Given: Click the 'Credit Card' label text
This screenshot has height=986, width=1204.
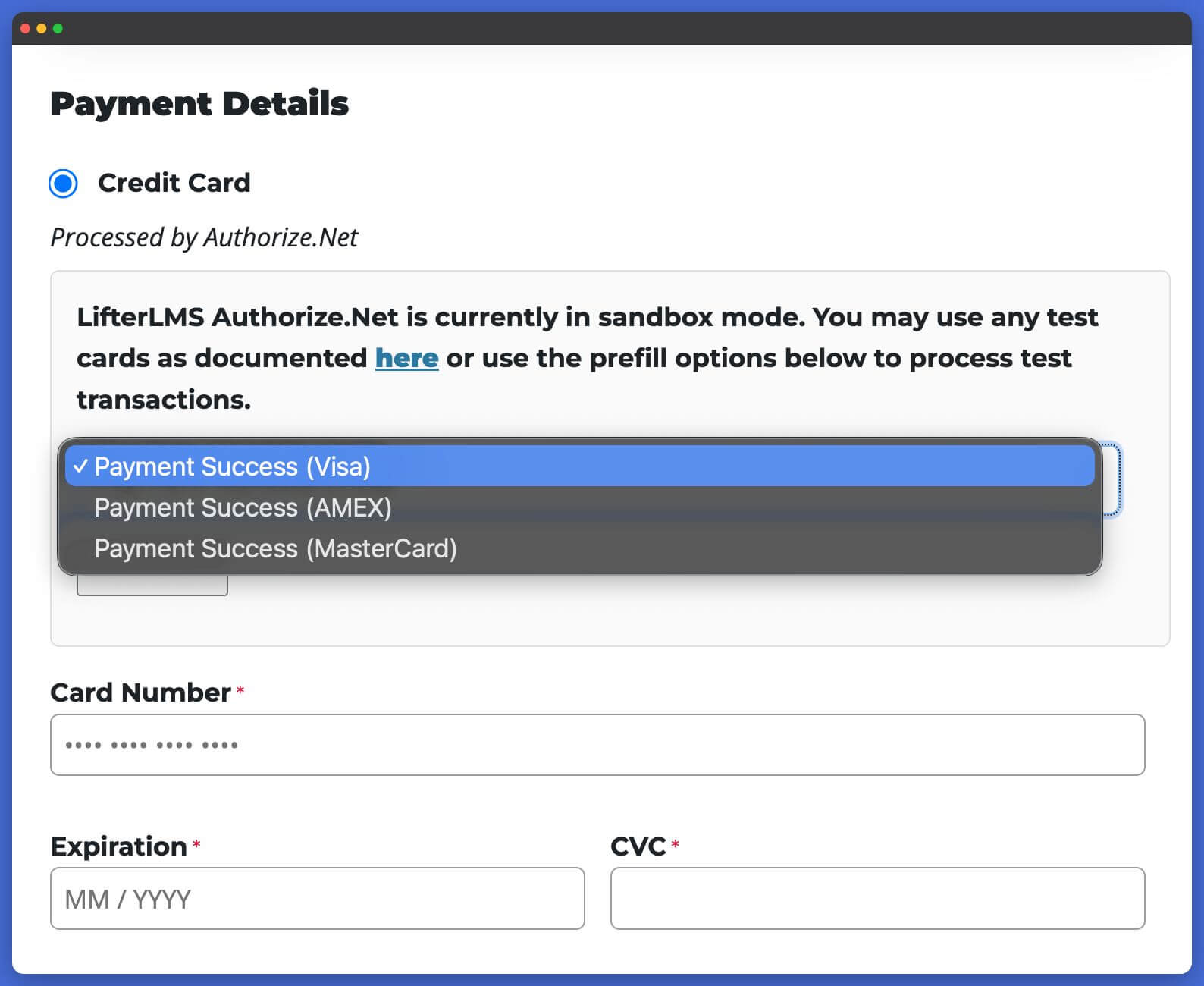Looking at the screenshot, I should coord(174,183).
